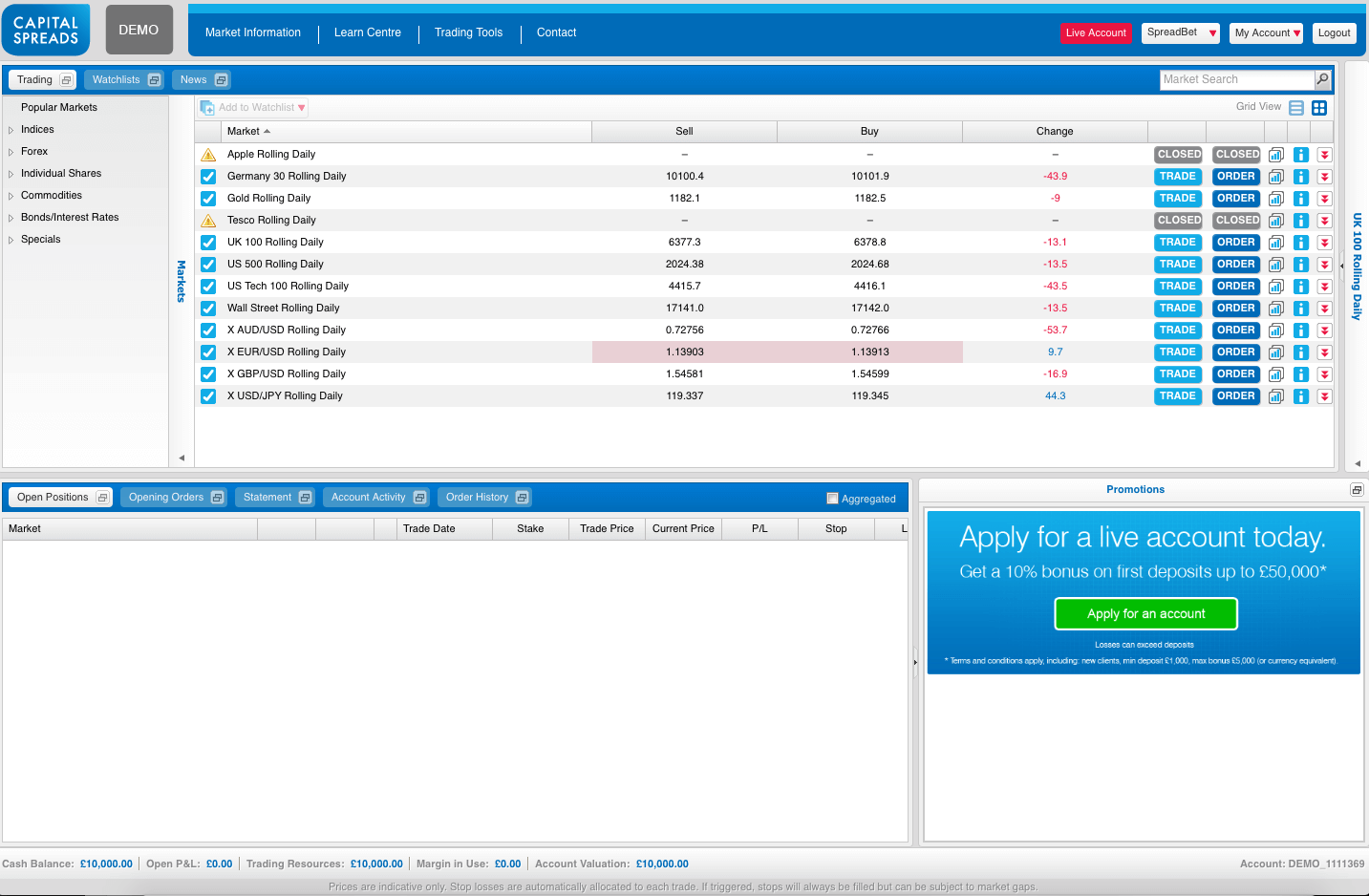Show info icon for Apple Rolling Daily
The image size is (1369, 896).
click(1300, 155)
